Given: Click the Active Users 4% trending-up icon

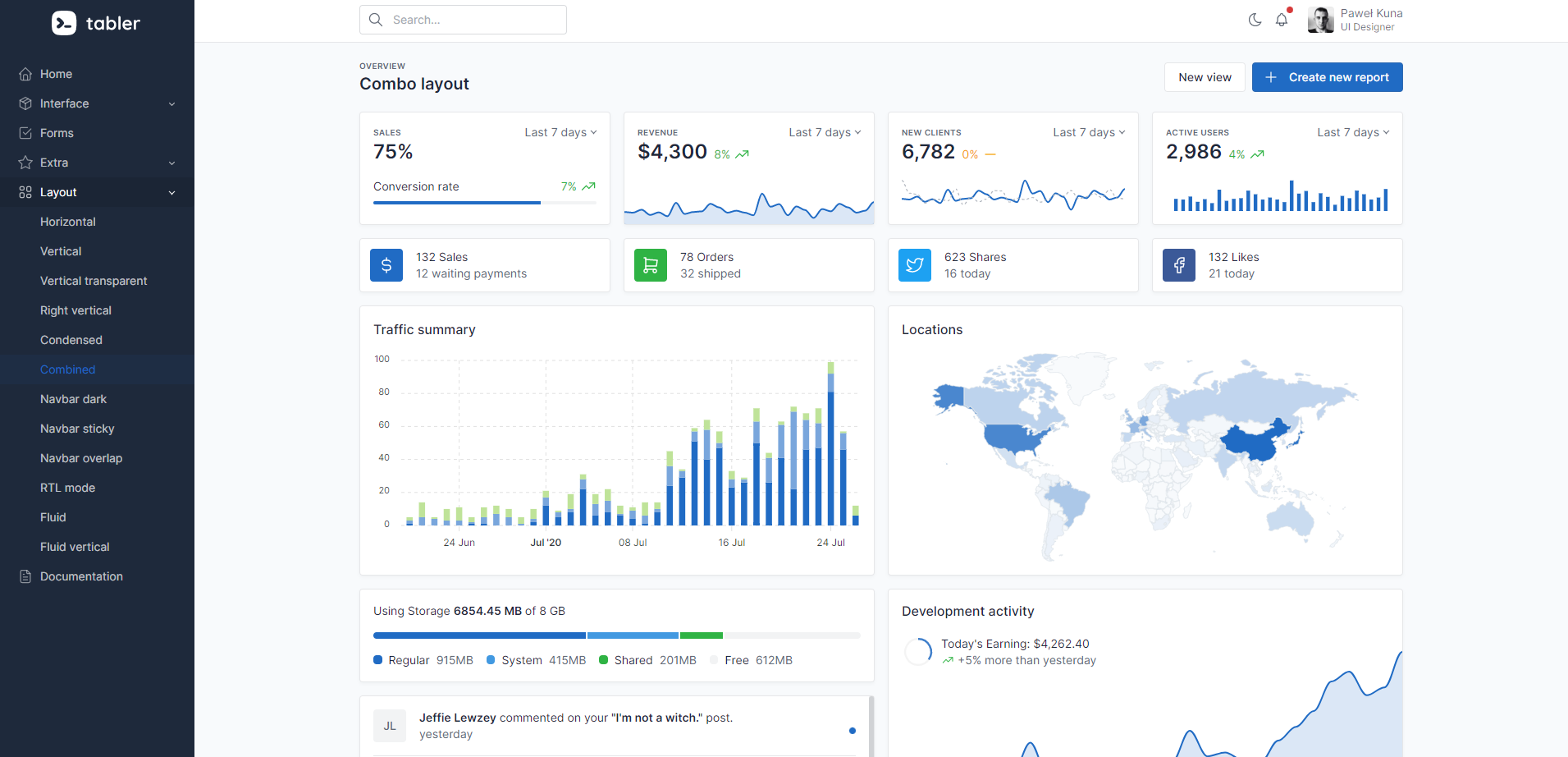Looking at the screenshot, I should [1257, 154].
